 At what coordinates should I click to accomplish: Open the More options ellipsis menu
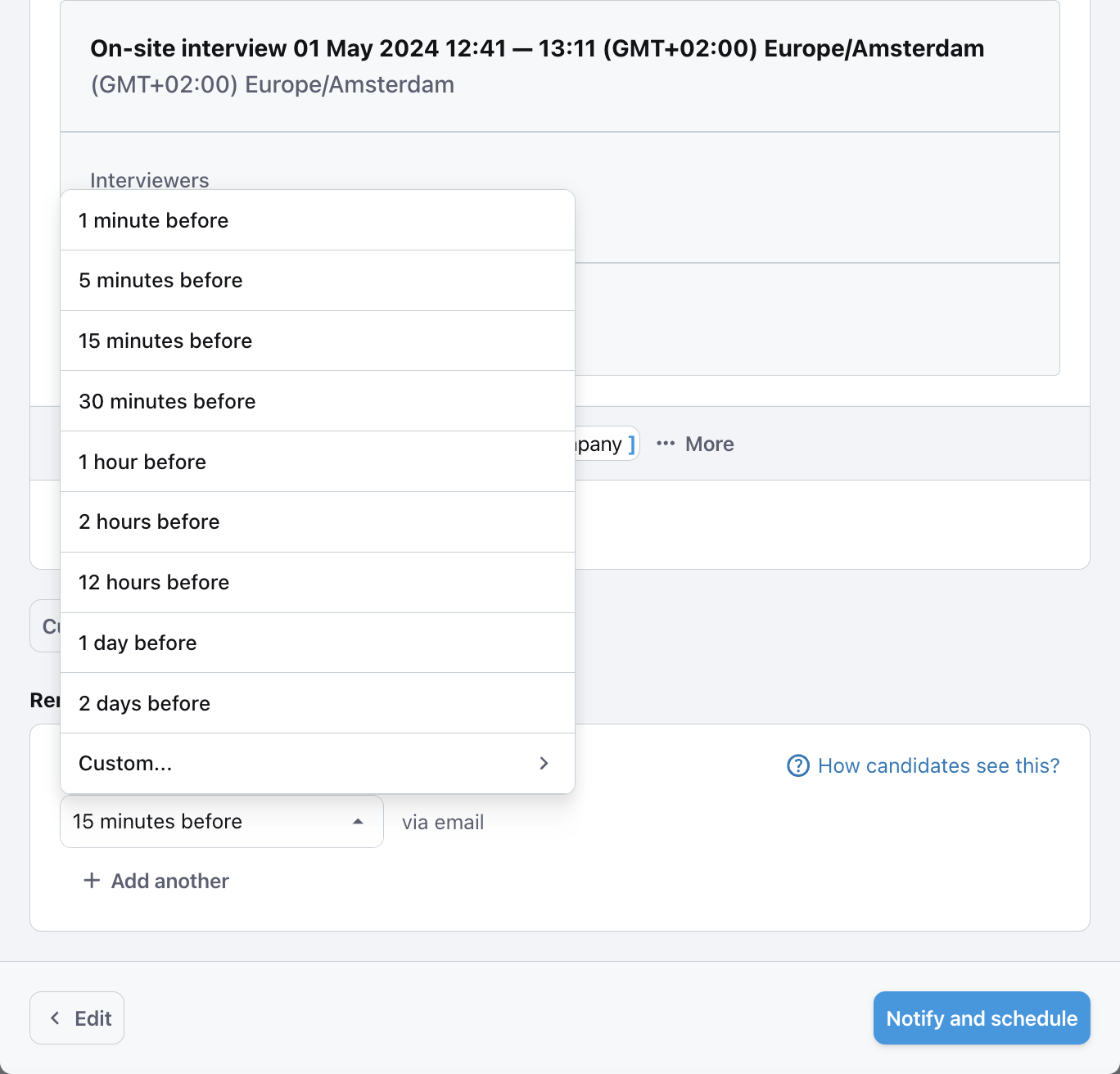(x=695, y=444)
